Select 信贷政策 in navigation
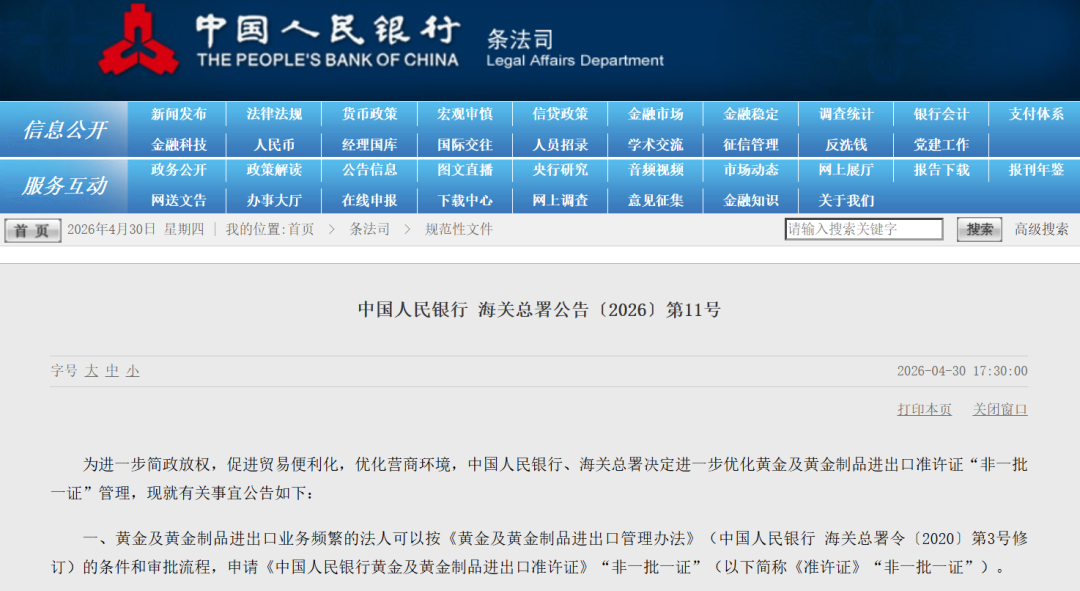 point(560,114)
